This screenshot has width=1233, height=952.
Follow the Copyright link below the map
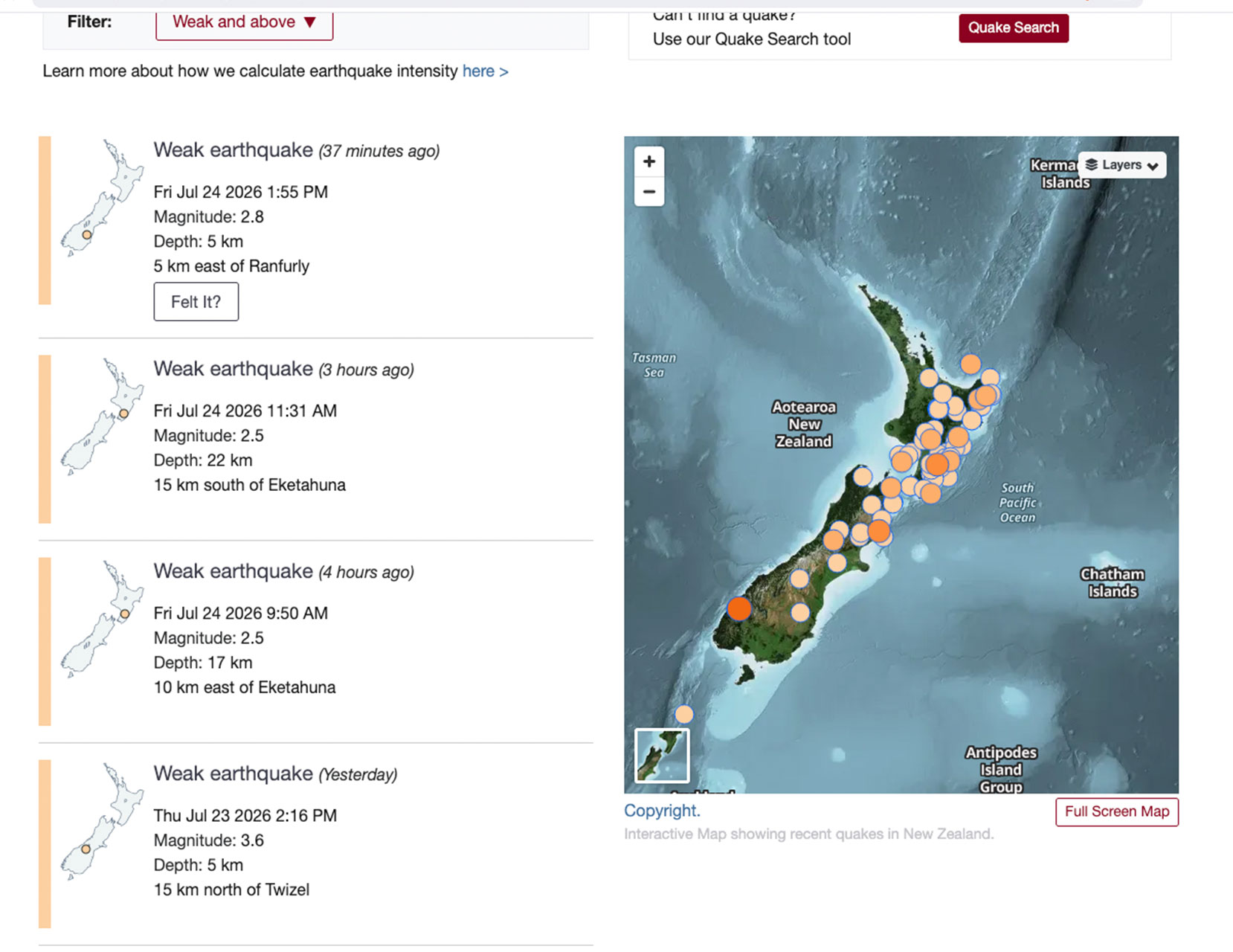(x=662, y=811)
